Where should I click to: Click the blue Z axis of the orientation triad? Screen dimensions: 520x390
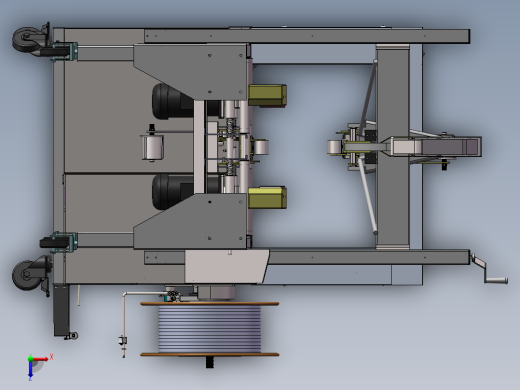pyautogui.click(x=30, y=369)
